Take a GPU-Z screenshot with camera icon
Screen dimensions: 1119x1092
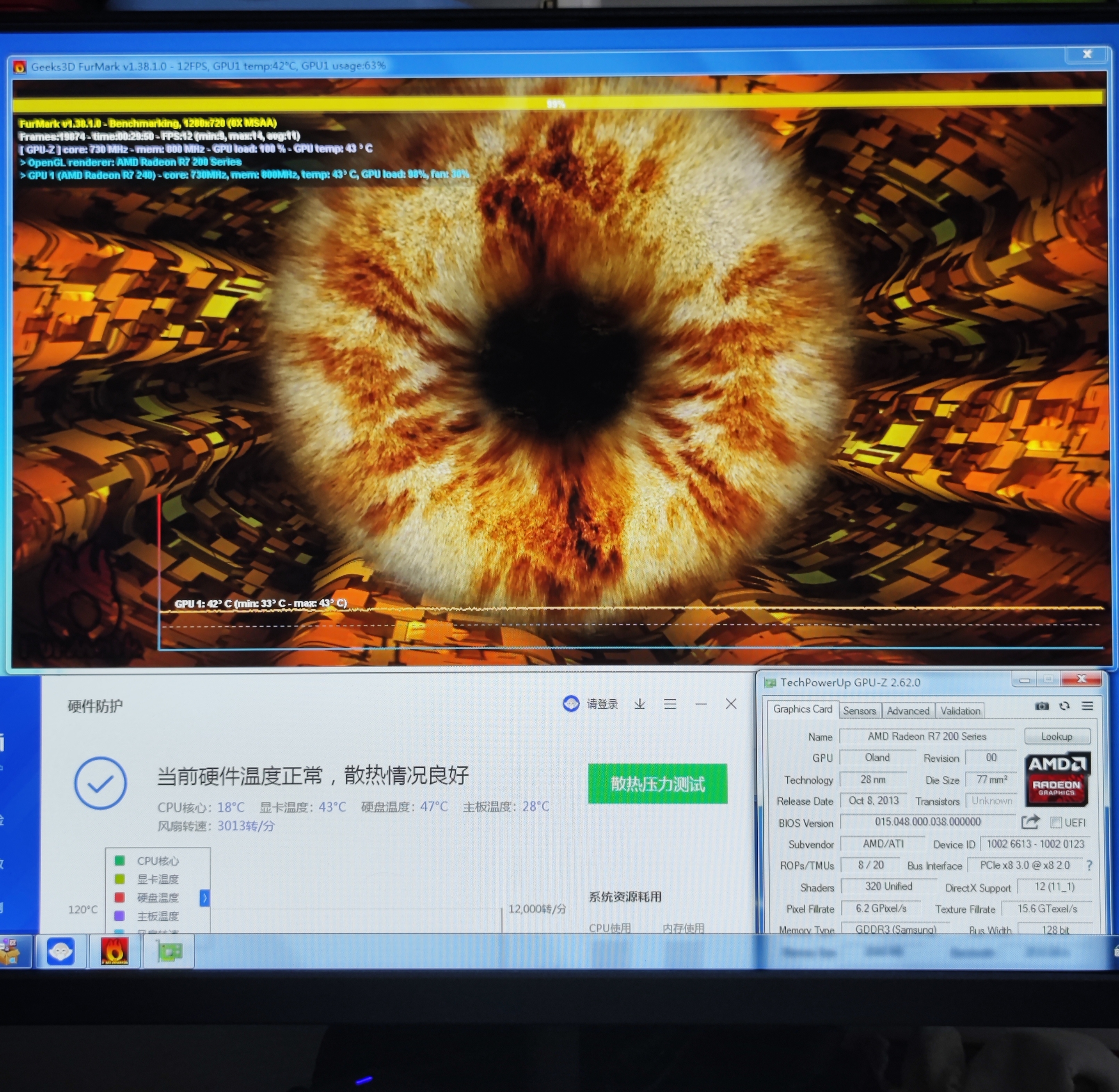click(1041, 706)
